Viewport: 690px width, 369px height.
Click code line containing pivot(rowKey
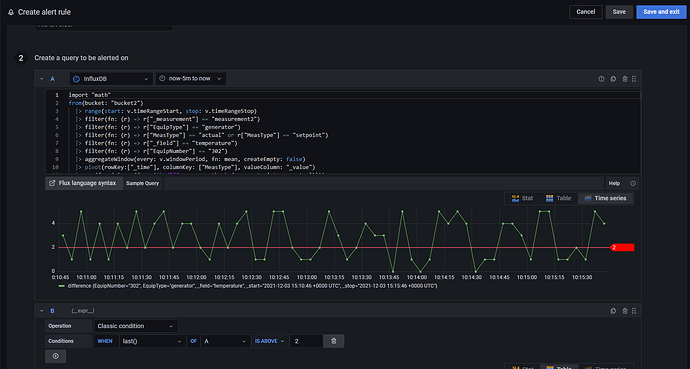coord(195,167)
